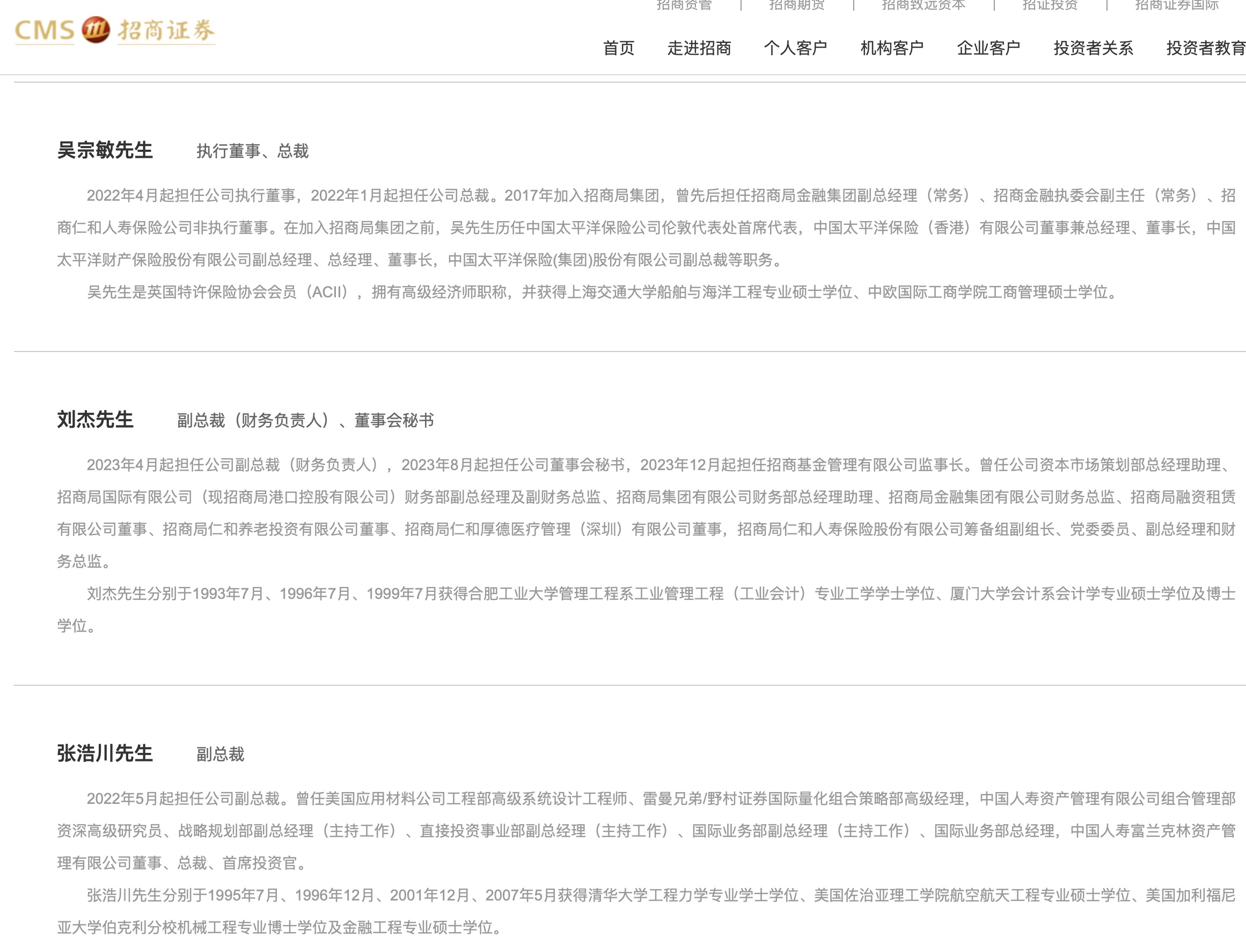Click the 吴宗敏先生 name heading
Image resolution: width=1246 pixels, height=952 pixels.
click(105, 150)
